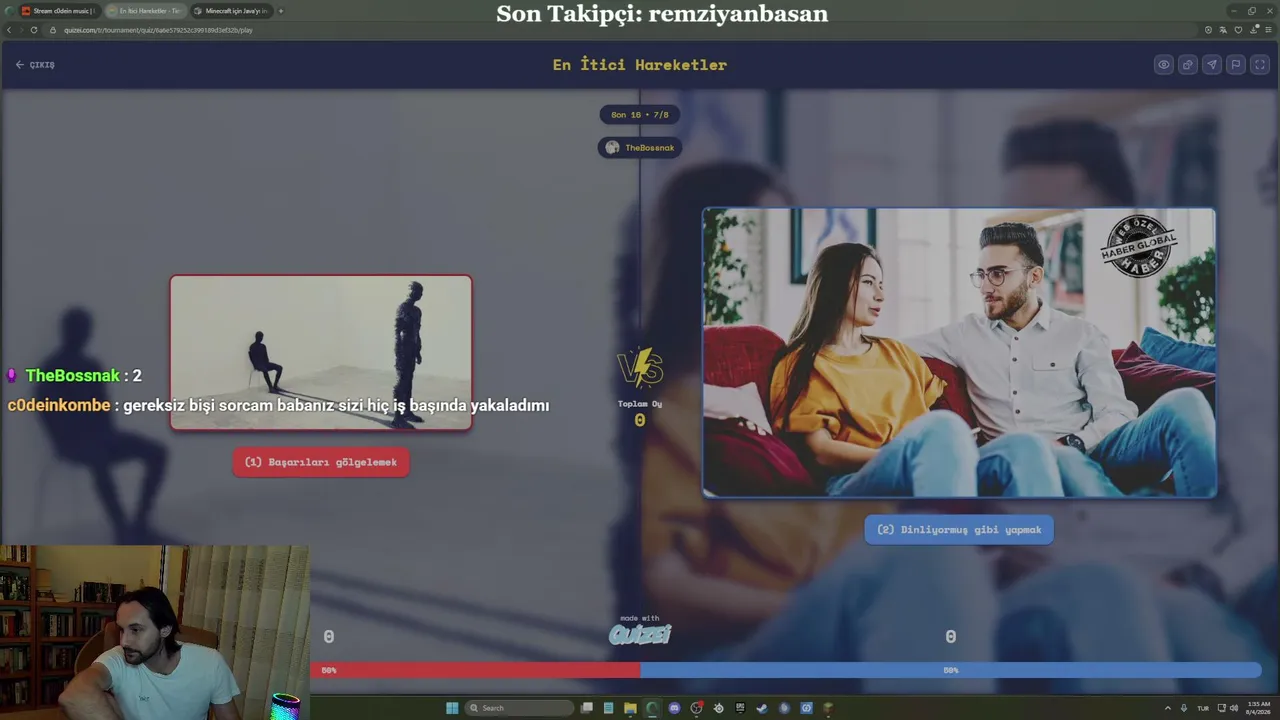Choose option (1) Başarıları gölgelemek
Viewport: 1280px width, 720px height.
(321, 462)
